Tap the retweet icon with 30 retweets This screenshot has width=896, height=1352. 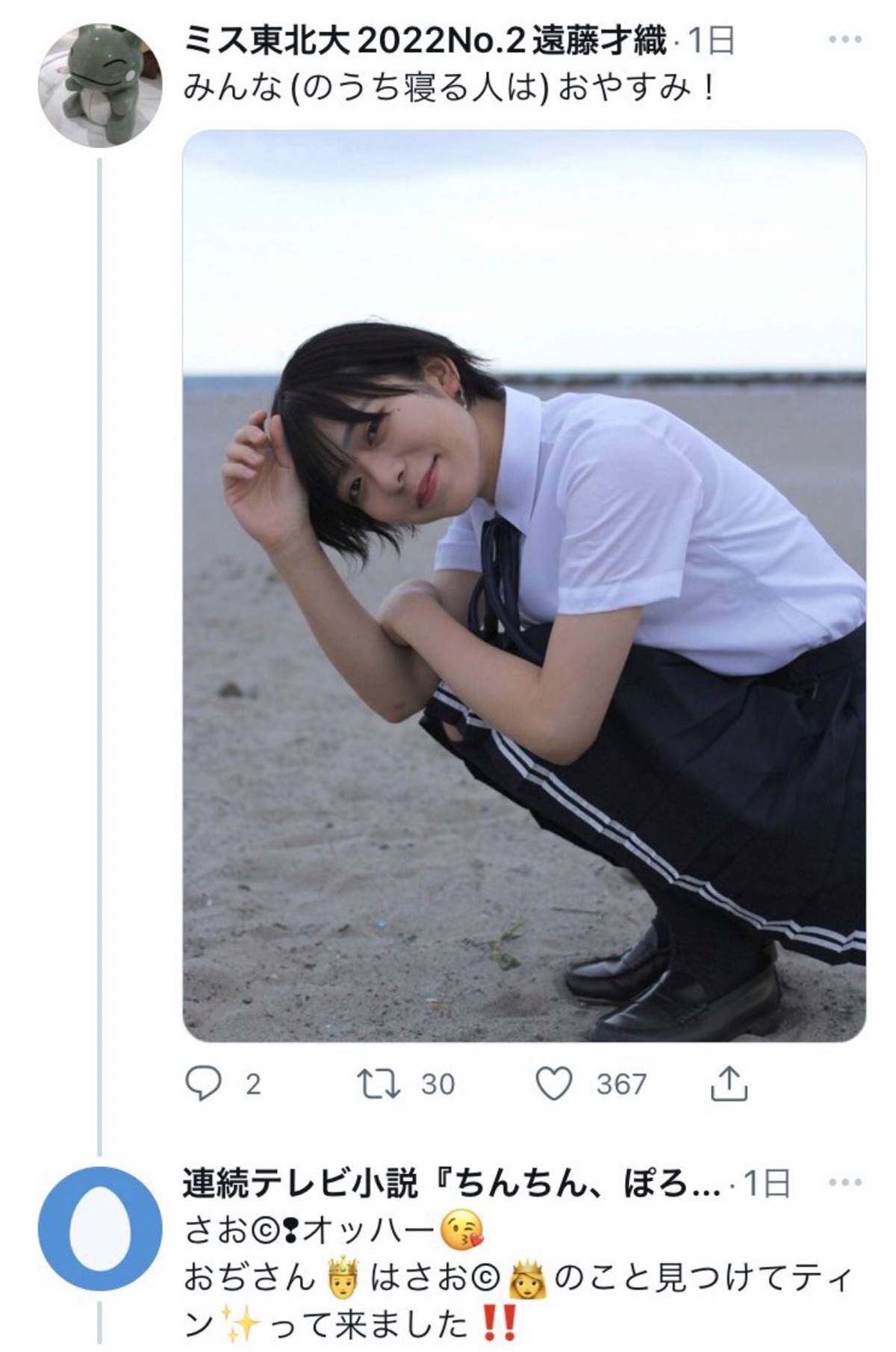[x=379, y=1084]
